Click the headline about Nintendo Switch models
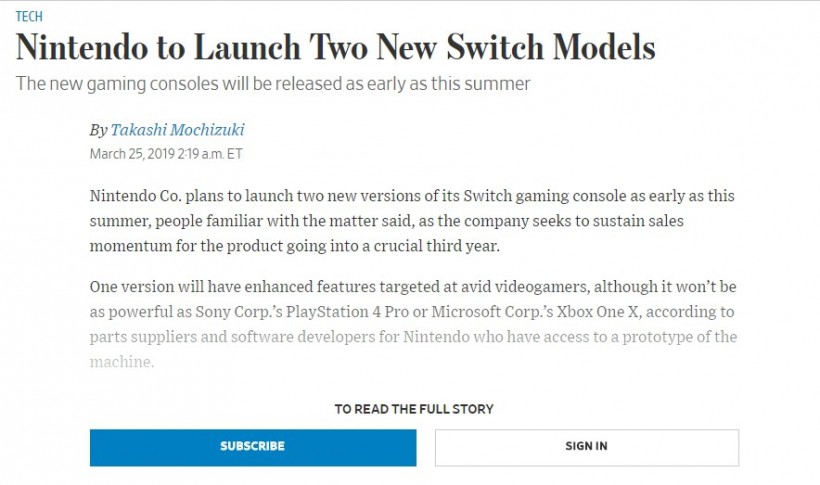Screen dimensions: 820x485 tap(335, 49)
